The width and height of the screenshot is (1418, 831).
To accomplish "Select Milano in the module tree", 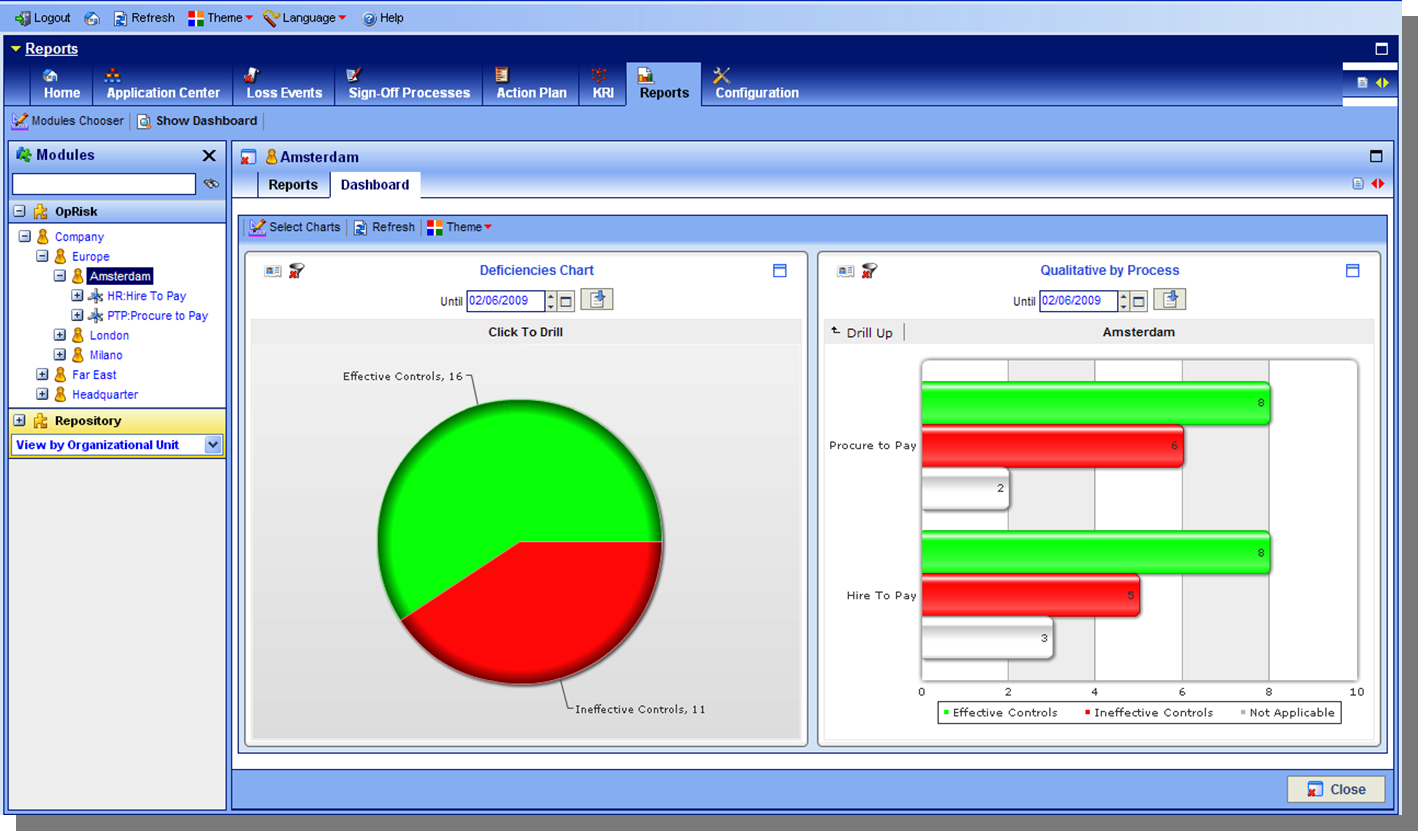I will click(106, 355).
